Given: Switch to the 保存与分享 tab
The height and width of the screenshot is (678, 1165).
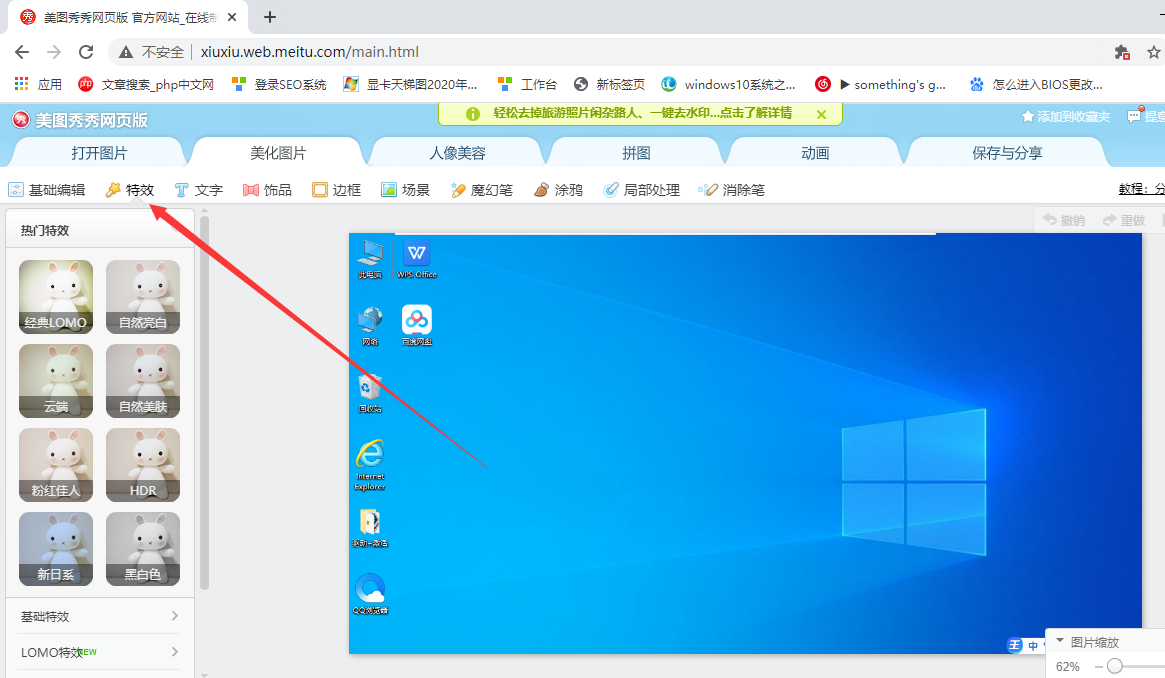Looking at the screenshot, I should click(x=1007, y=153).
